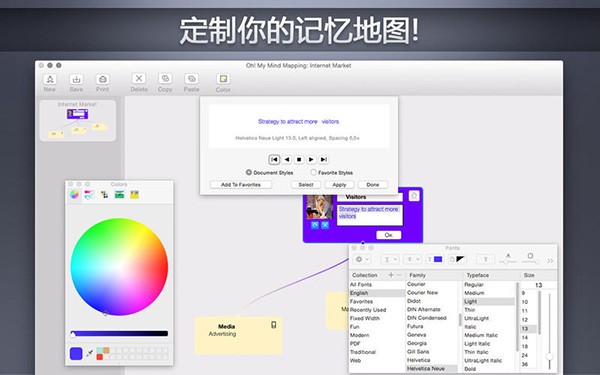This screenshot has height=375, width=600.
Task: Click the document background color button in Fonts
Action: pos(457,259)
